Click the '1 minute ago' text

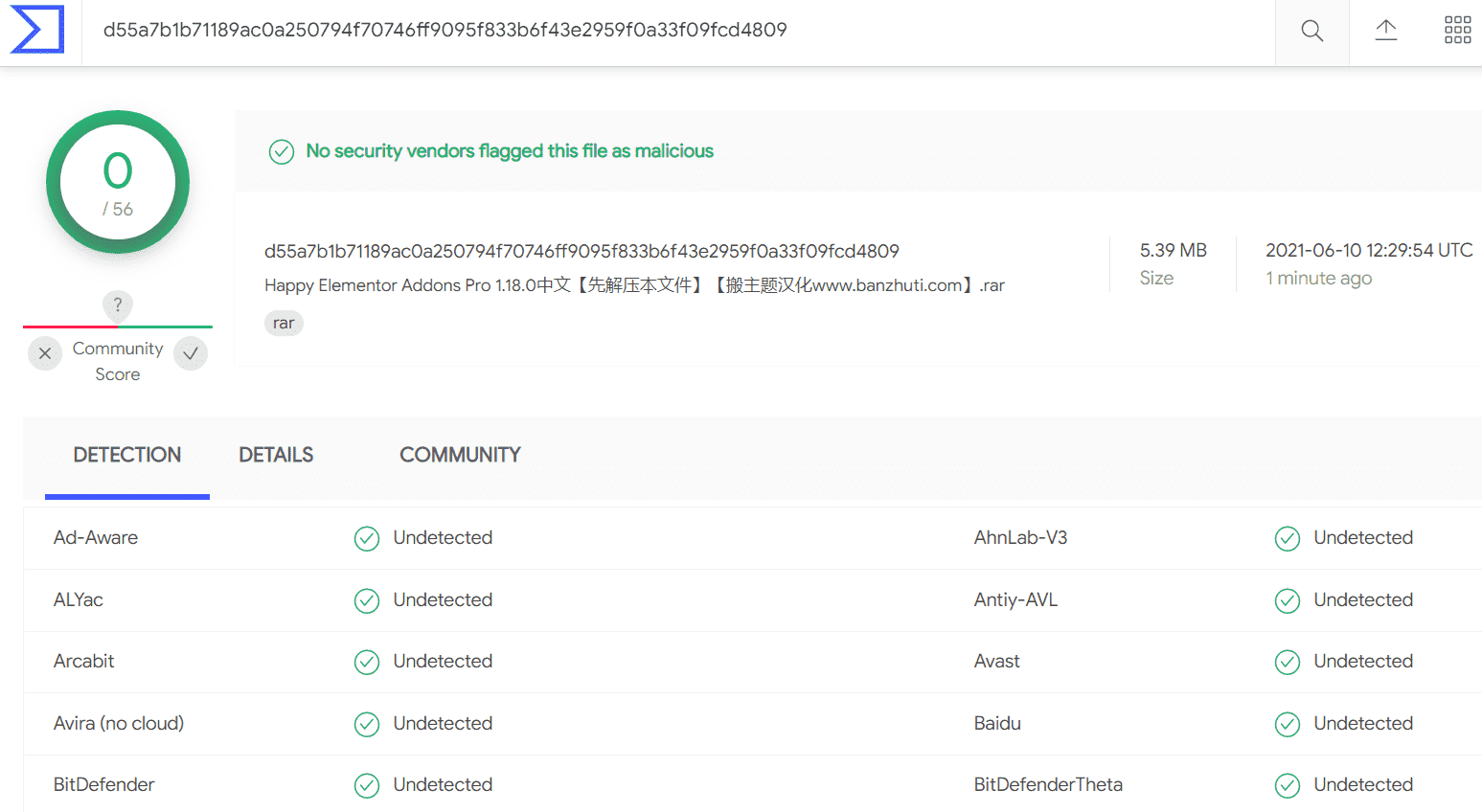(x=1319, y=279)
